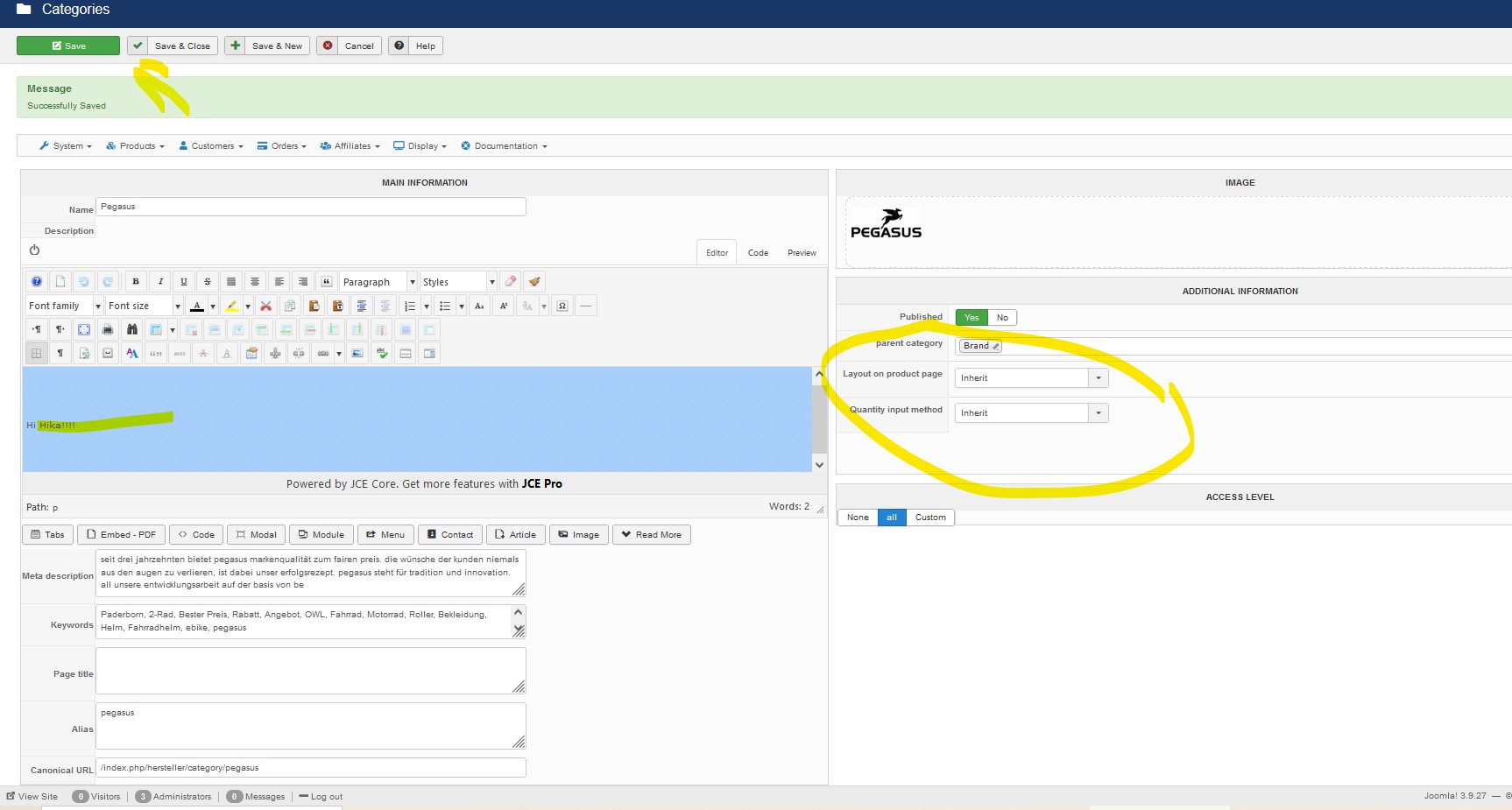Paste from clipboard in the editor
The width and height of the screenshot is (1512, 810).
(314, 306)
